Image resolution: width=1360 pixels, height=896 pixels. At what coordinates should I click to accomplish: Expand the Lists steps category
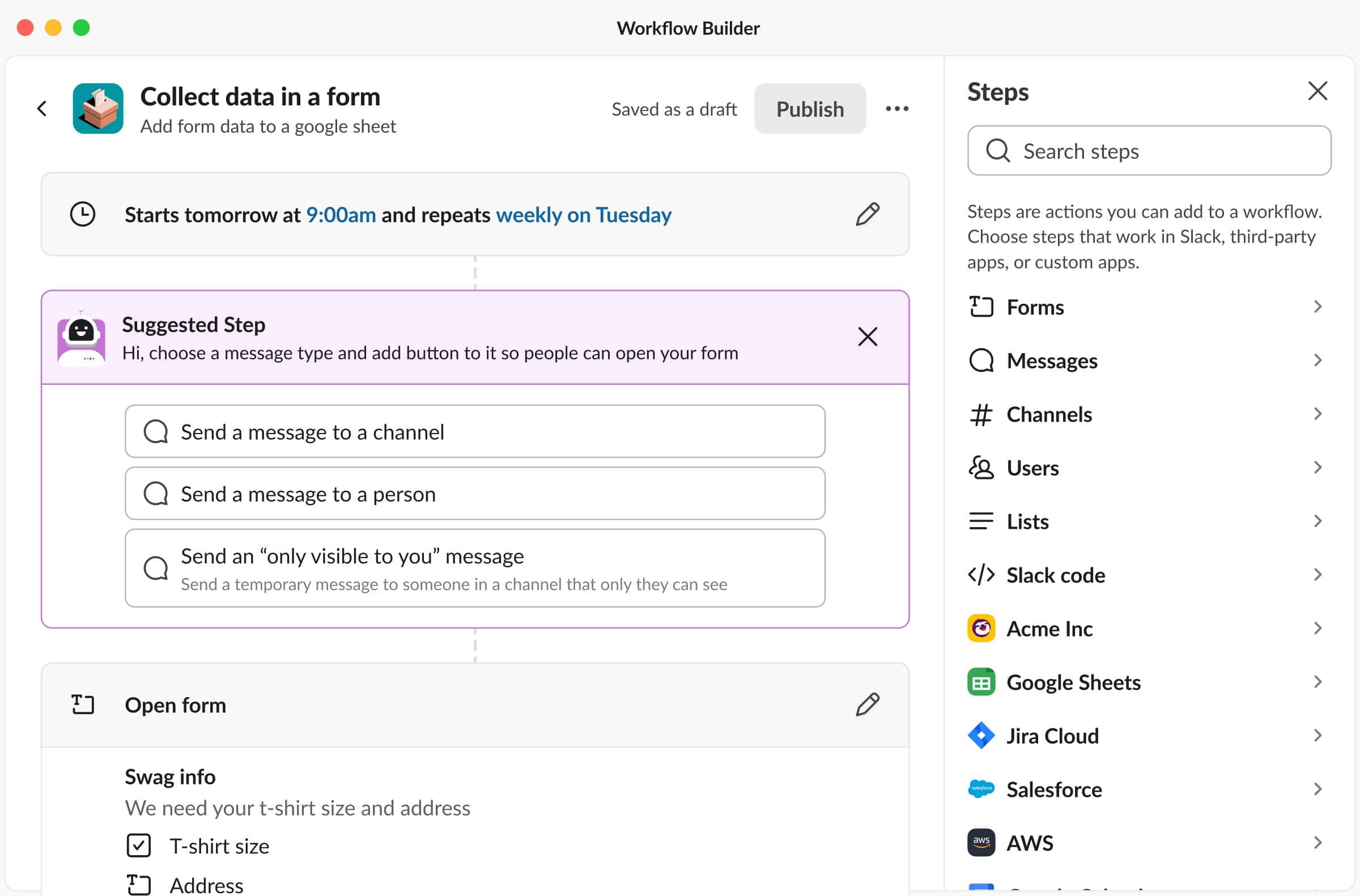tap(1317, 521)
